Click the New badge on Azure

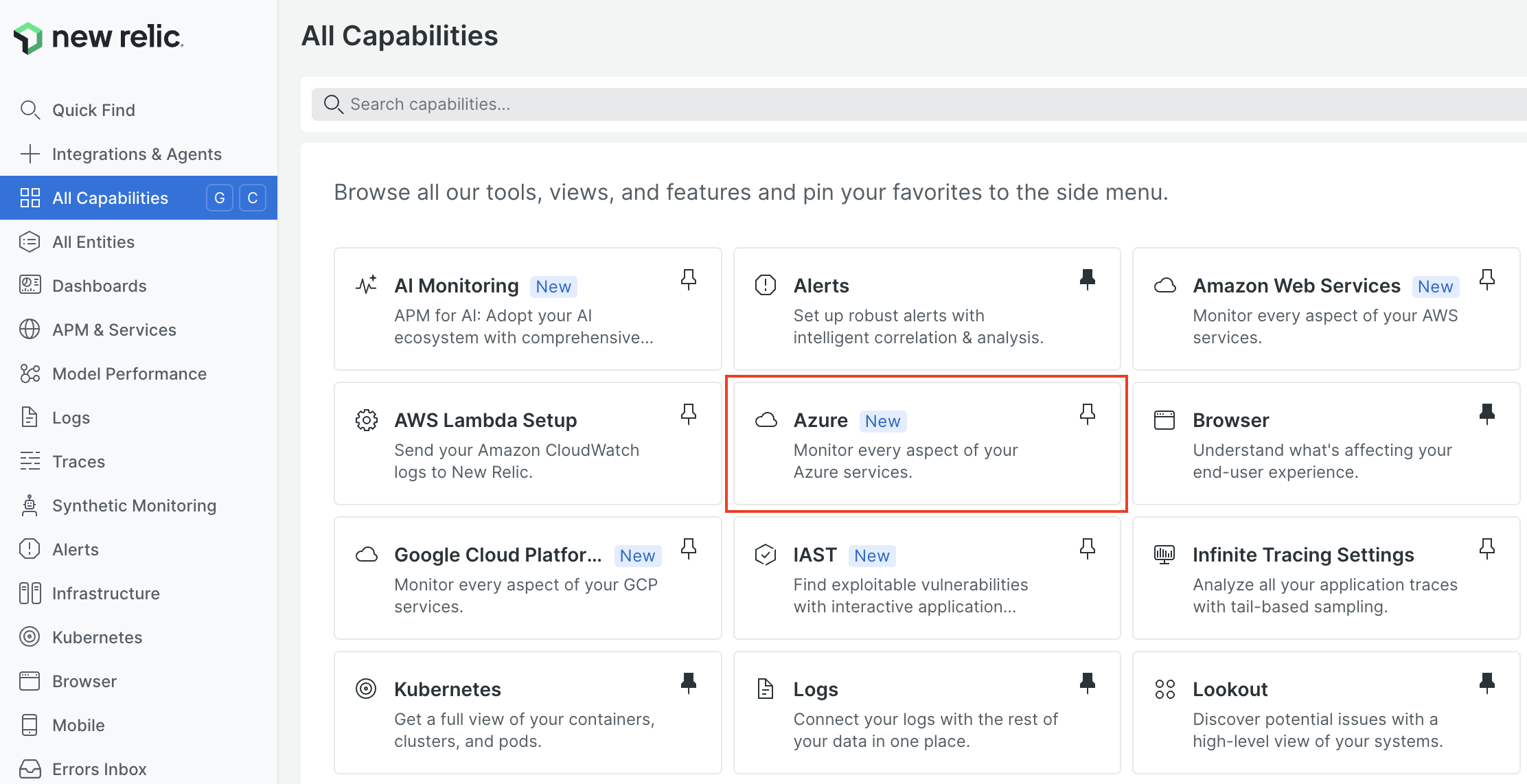(x=883, y=421)
